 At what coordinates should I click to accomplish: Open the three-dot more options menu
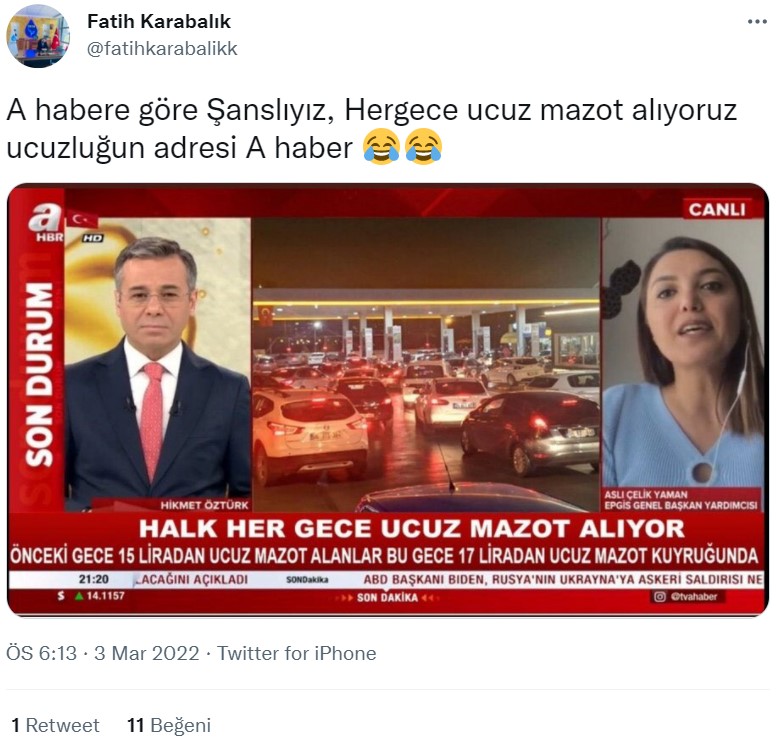pos(757,22)
